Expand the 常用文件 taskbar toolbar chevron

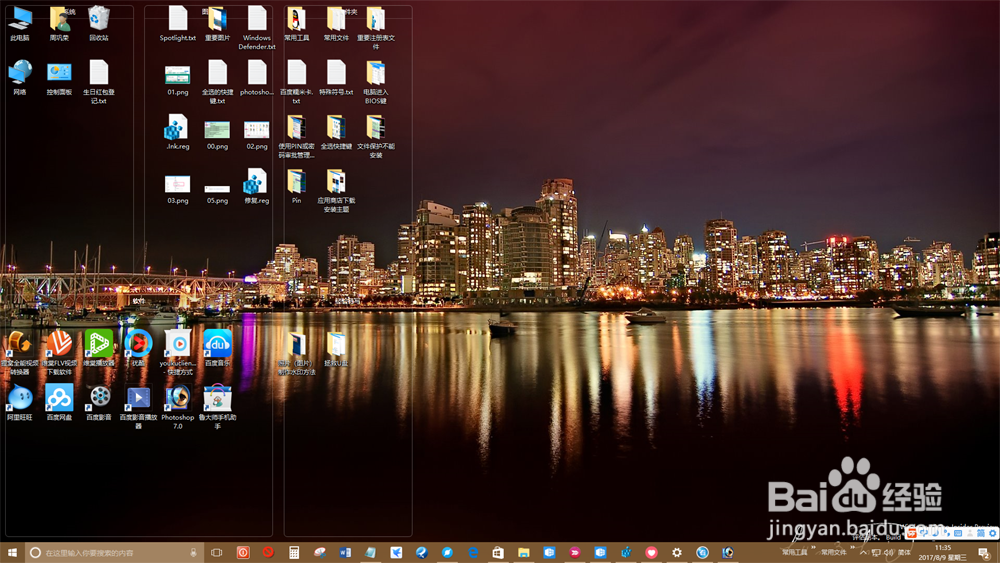[853, 549]
